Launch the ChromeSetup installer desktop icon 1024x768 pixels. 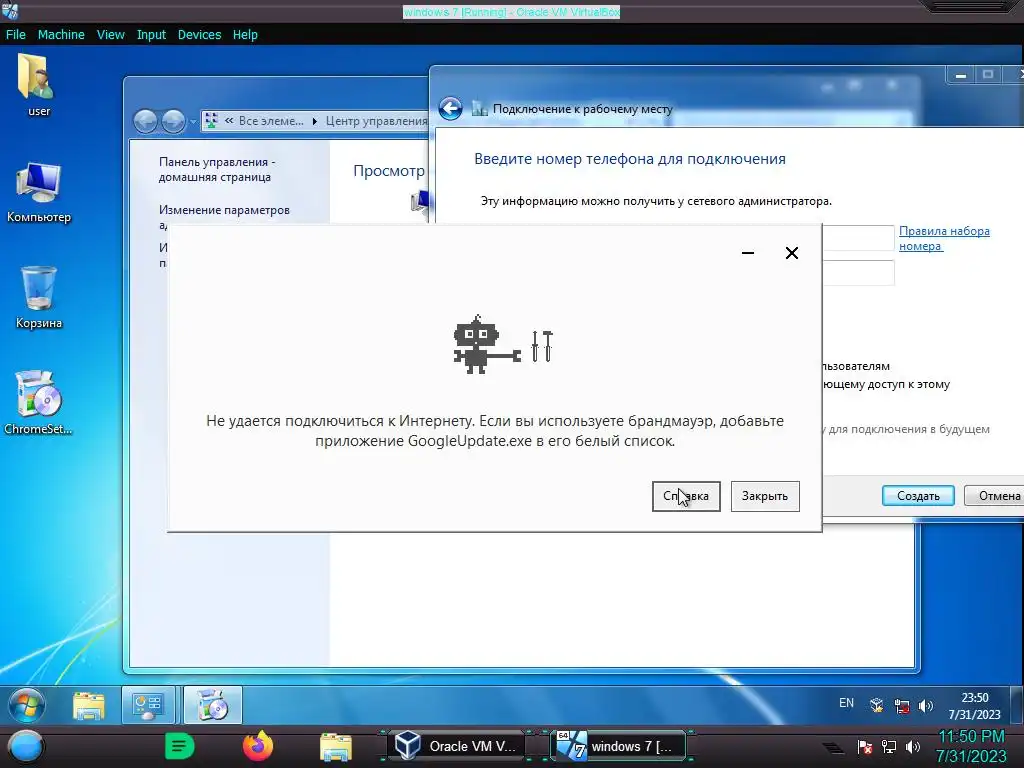coord(39,402)
